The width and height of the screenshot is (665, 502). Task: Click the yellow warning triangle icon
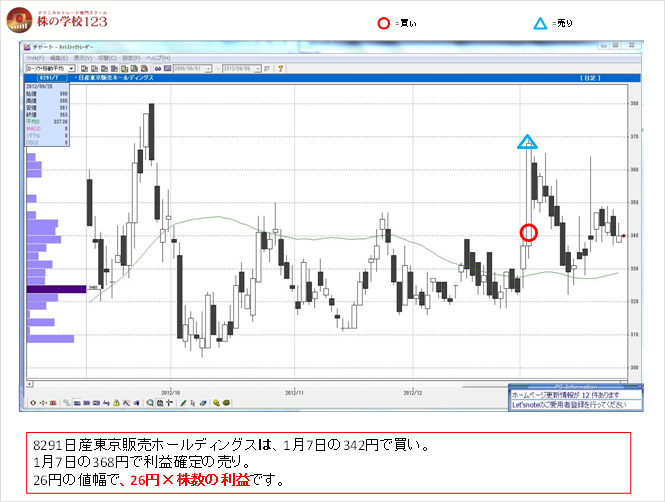coord(118,402)
